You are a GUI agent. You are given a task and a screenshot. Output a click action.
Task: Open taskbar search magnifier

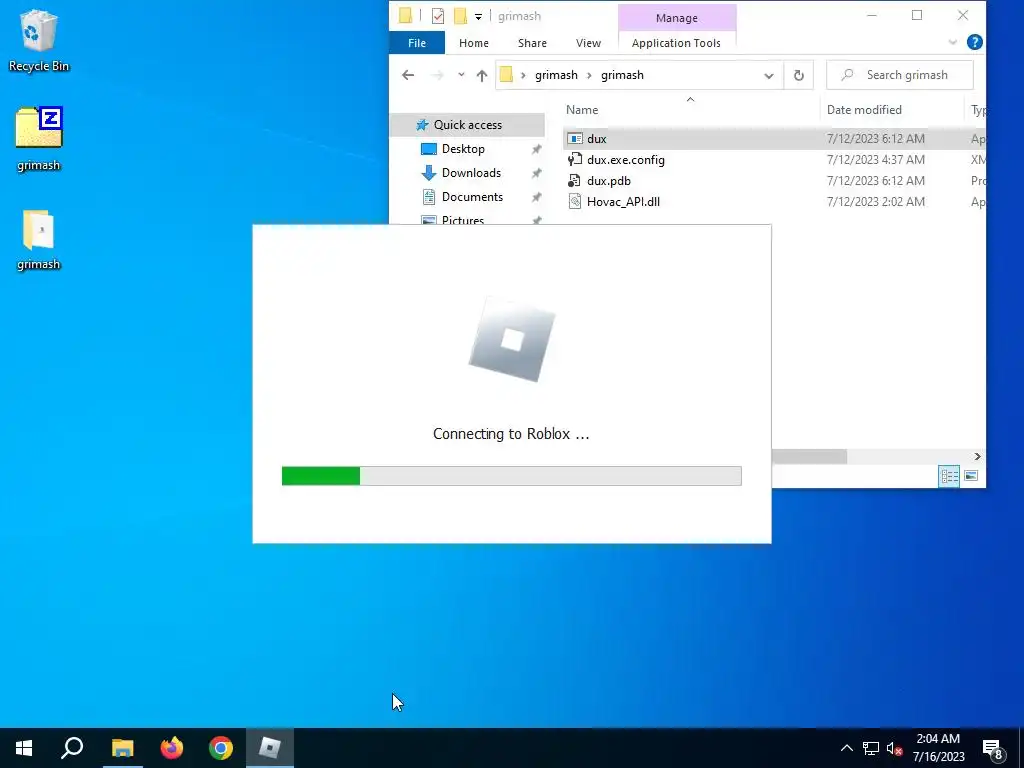[x=72, y=748]
